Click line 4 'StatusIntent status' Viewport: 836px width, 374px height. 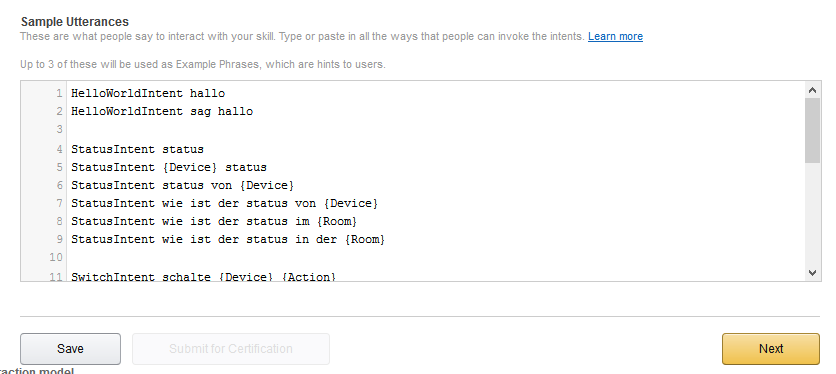(x=137, y=149)
